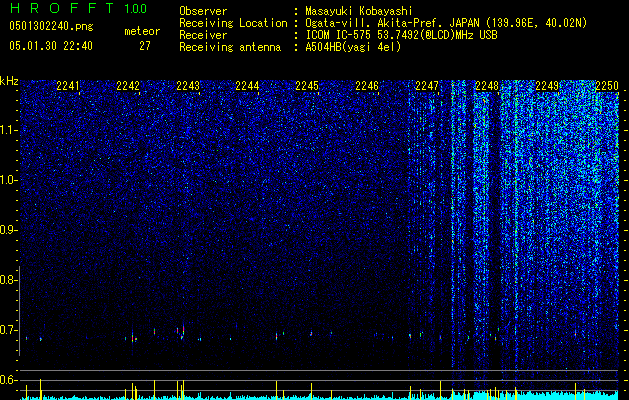Screen dimensions: 629x400
Task: Click the 2249 time marker
Action: 547,86
